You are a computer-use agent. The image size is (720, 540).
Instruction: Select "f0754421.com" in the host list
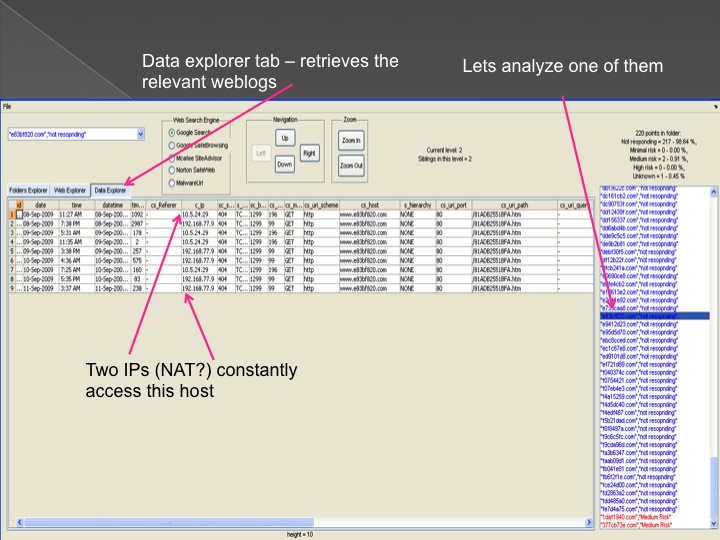click(639, 380)
